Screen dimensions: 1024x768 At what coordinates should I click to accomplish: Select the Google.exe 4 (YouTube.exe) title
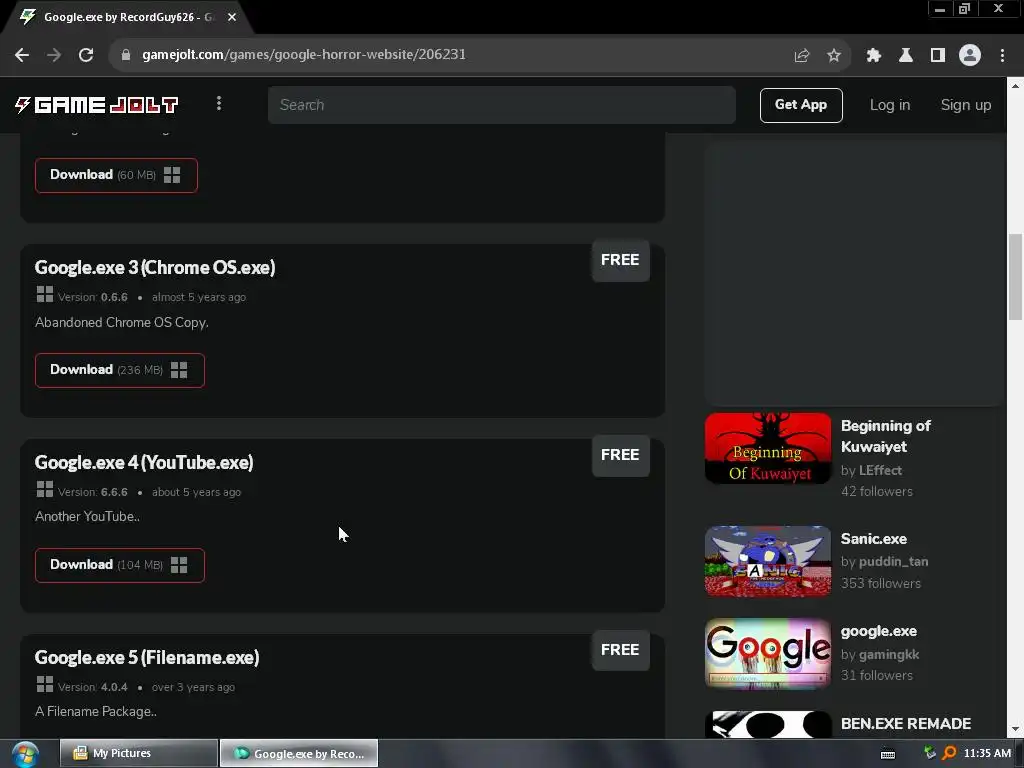point(144,462)
